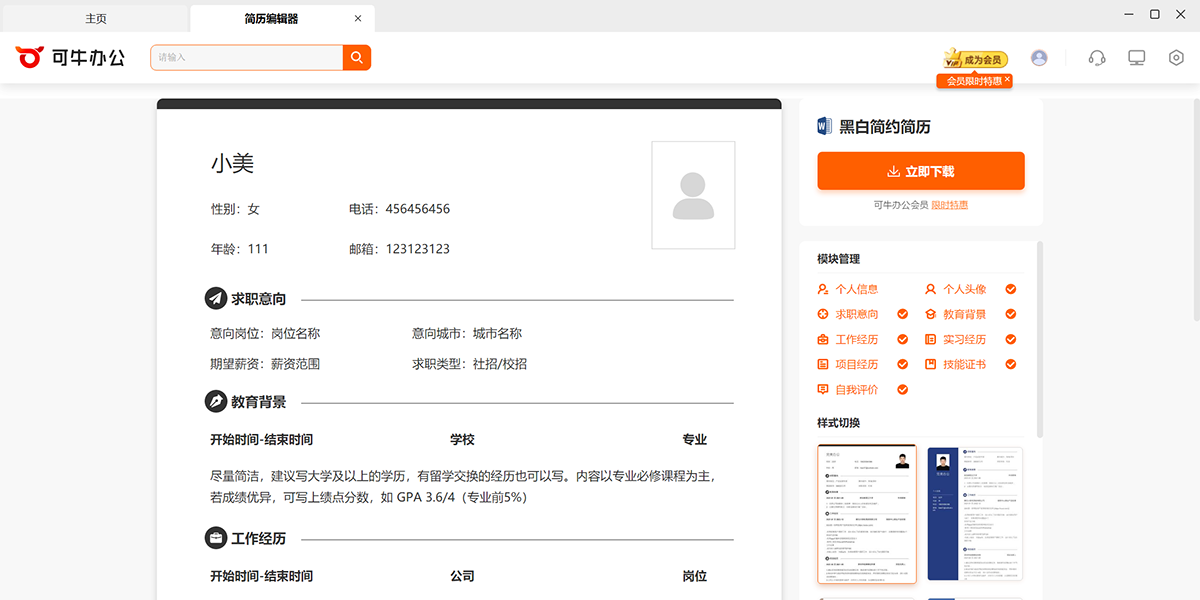Click the 可牛办公 logo
1200x600 pixels.
(70, 57)
